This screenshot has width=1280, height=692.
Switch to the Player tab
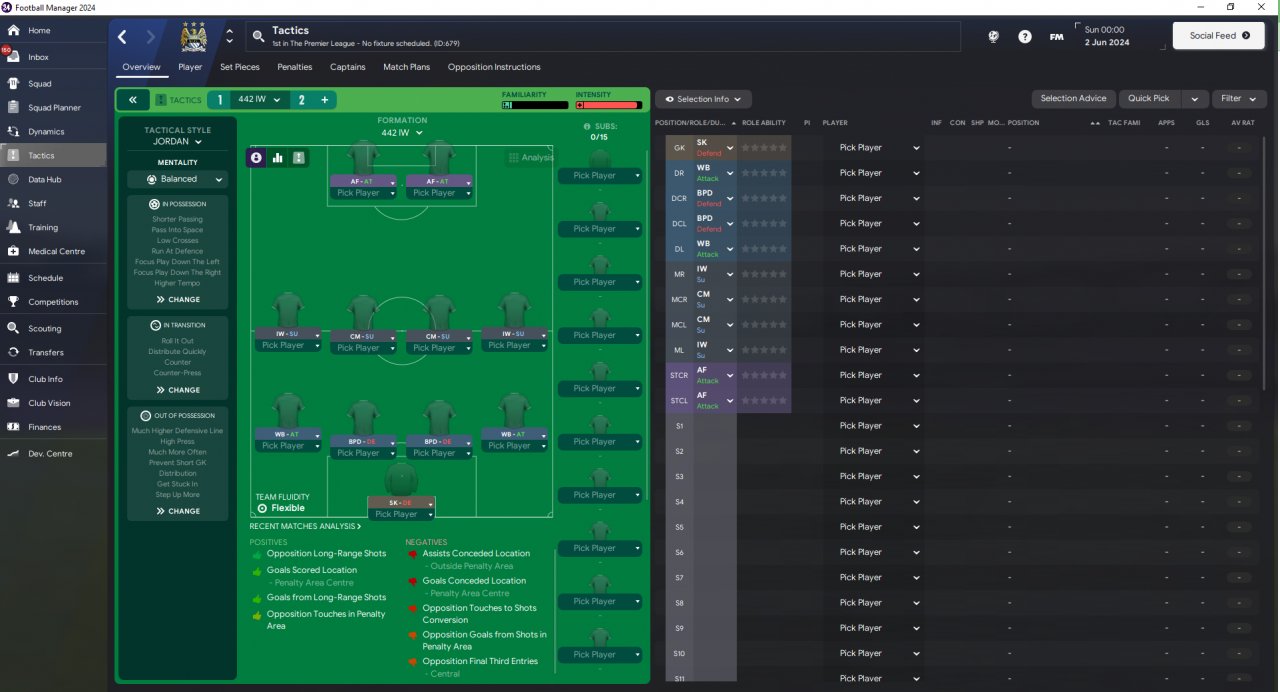[190, 67]
